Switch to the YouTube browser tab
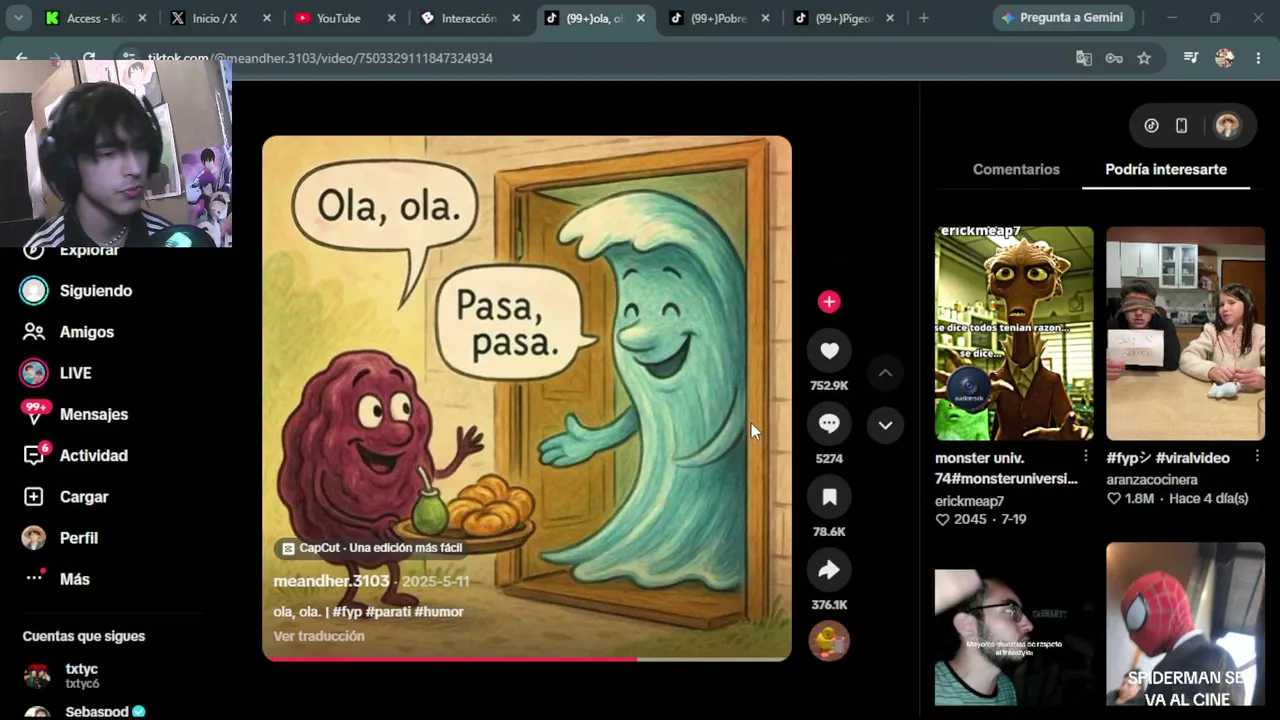Screen dimensions: 1280x720 [346, 18]
